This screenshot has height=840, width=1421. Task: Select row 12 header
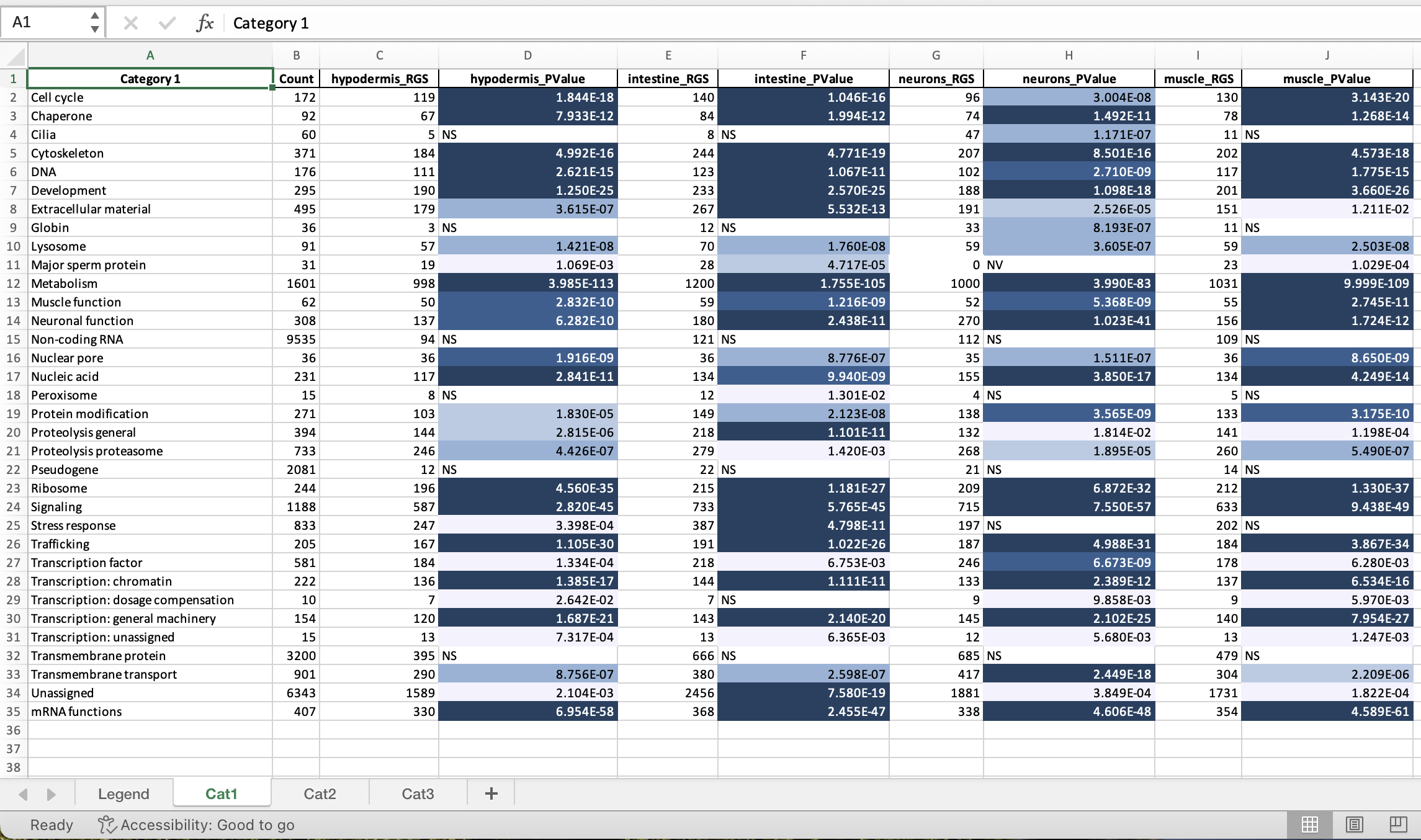(13, 284)
